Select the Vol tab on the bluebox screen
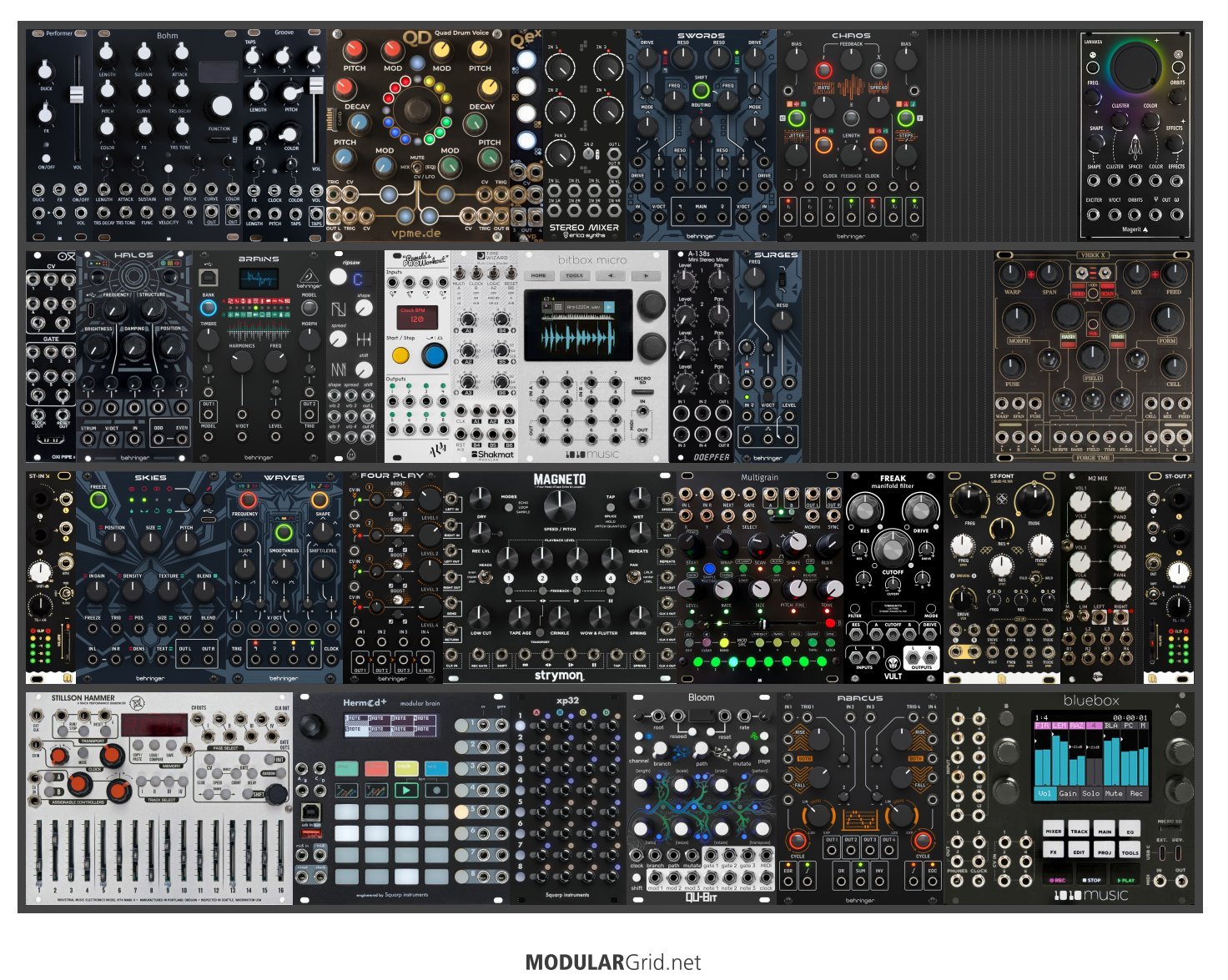1228x980 pixels. (x=1044, y=793)
